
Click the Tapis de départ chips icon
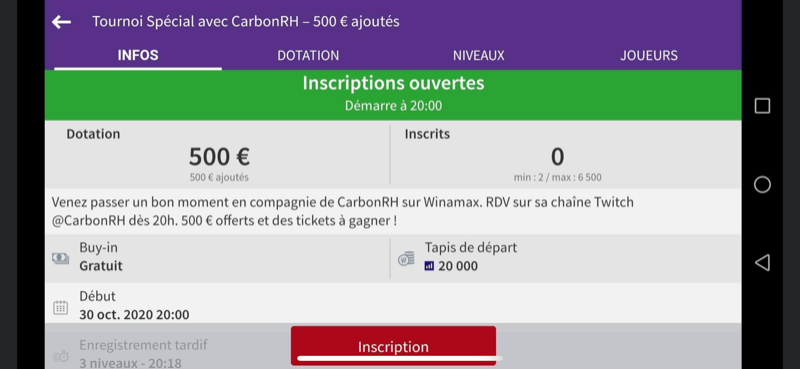(406, 259)
